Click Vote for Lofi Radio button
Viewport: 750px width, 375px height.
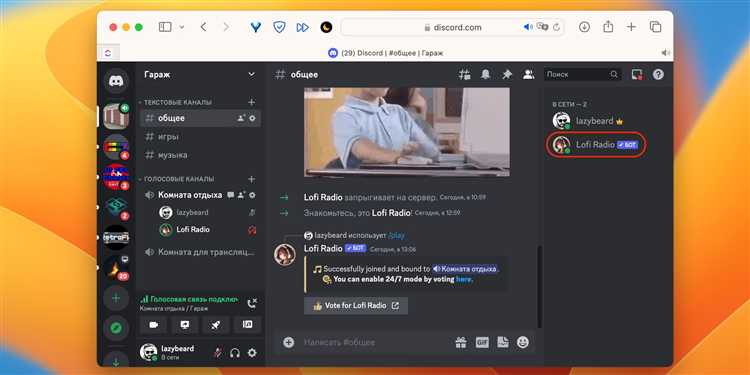click(356, 306)
